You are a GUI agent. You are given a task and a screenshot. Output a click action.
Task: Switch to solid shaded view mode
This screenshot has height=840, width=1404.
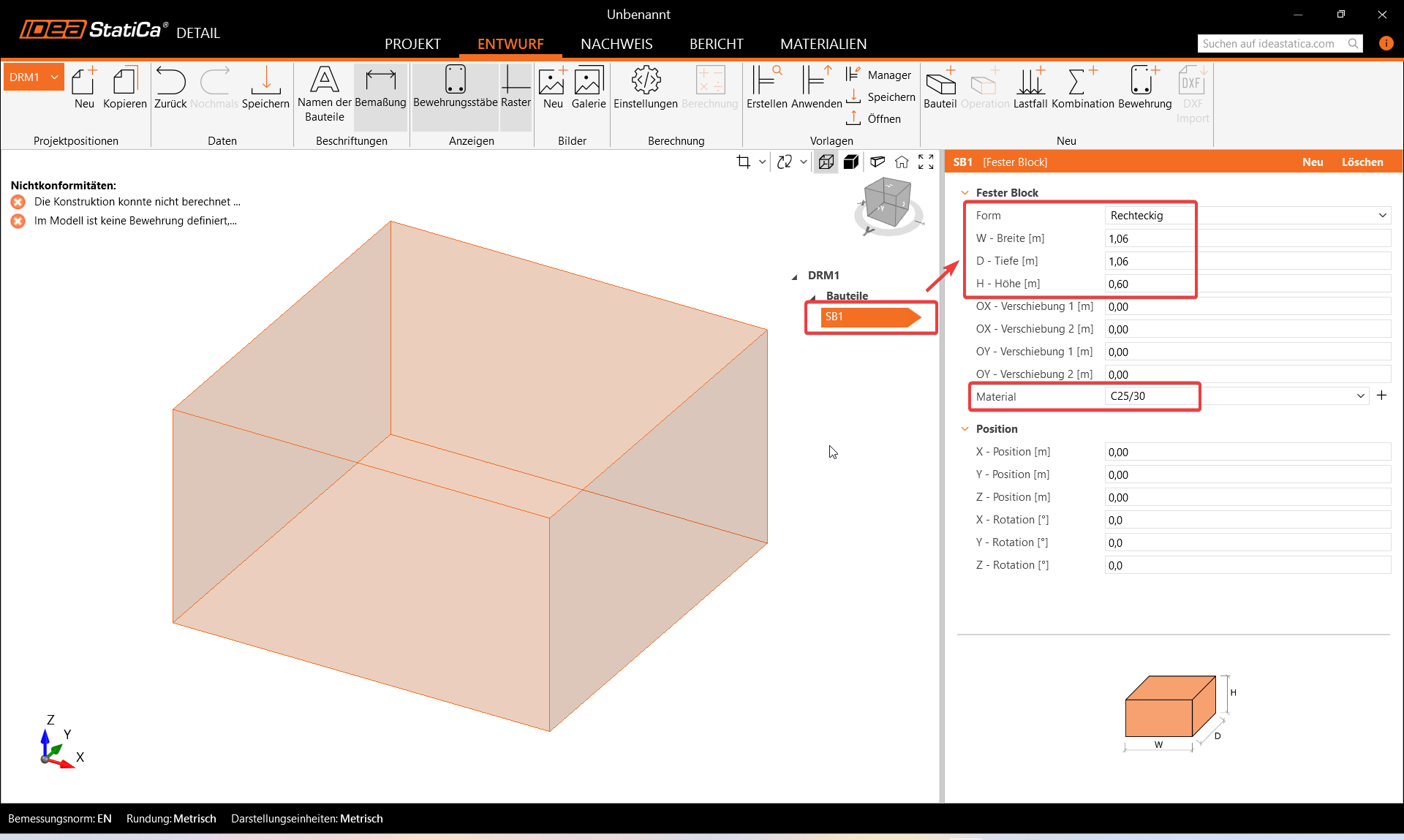pos(851,162)
